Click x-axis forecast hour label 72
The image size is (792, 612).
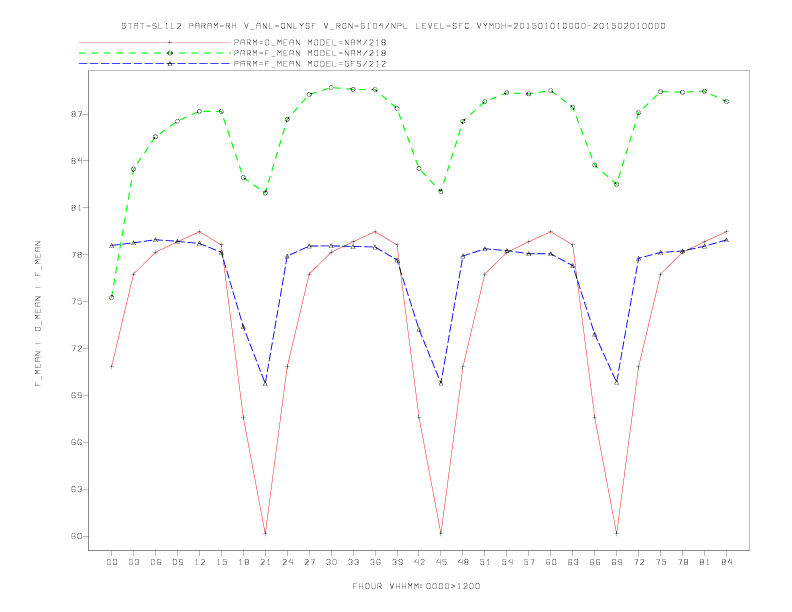click(x=638, y=562)
